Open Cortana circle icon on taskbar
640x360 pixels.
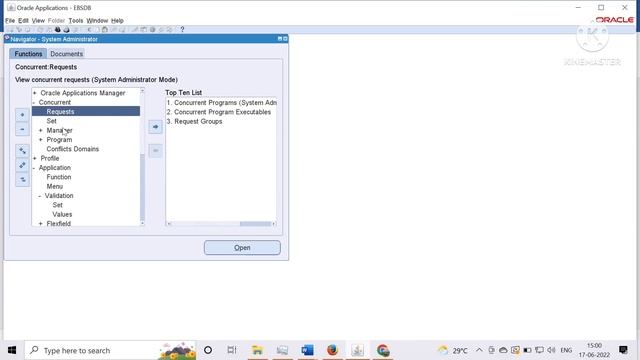click(x=208, y=350)
